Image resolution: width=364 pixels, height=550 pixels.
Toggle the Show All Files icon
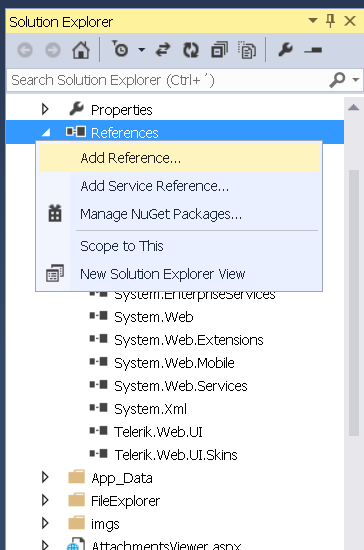(x=247, y=50)
